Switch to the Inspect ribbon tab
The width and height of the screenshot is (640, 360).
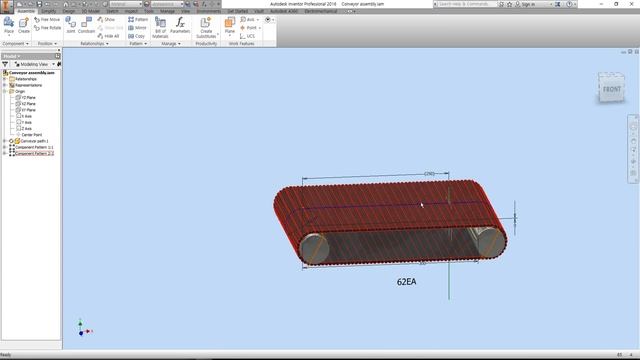point(131,11)
